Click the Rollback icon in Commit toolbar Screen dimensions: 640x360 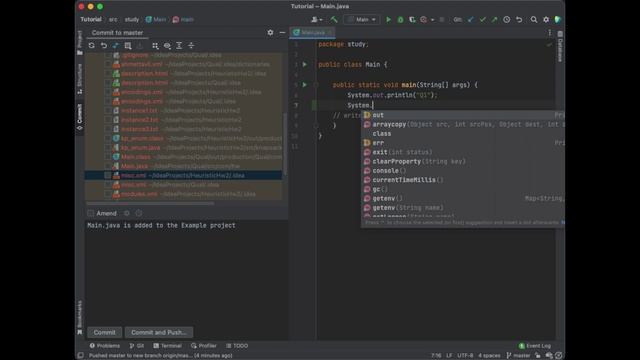coord(104,46)
